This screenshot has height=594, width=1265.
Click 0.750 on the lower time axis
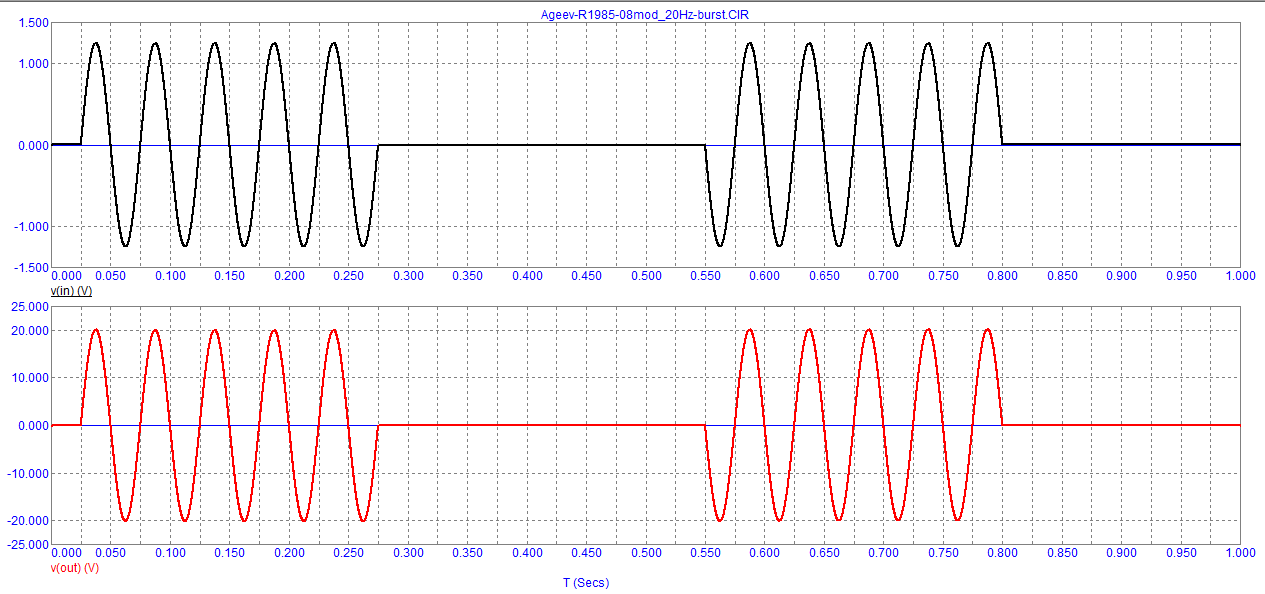pyautogui.click(x=943, y=552)
